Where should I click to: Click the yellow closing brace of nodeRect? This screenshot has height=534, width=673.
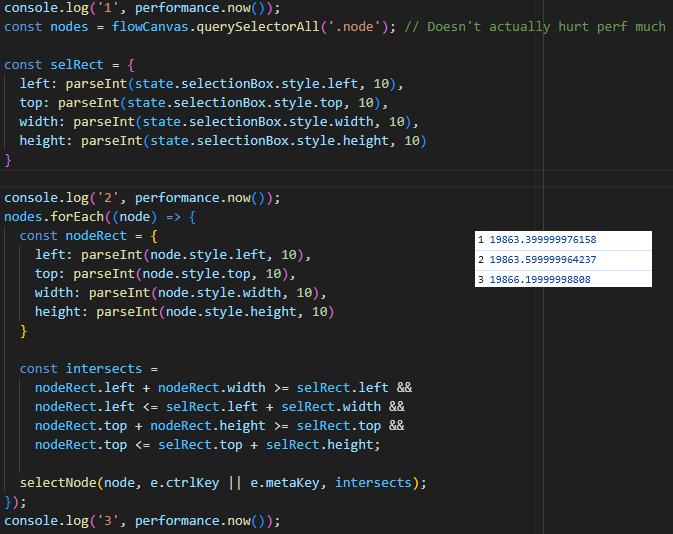(23, 331)
